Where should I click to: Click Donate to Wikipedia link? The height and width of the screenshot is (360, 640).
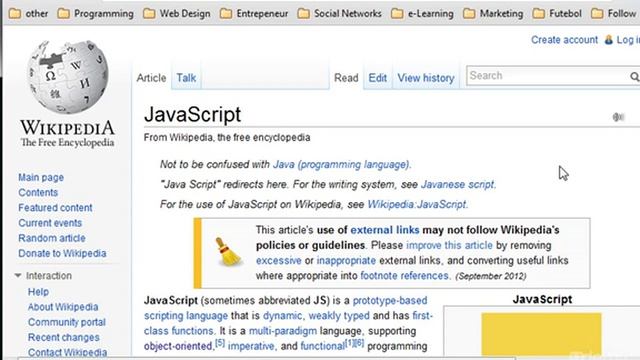[x=62, y=253]
